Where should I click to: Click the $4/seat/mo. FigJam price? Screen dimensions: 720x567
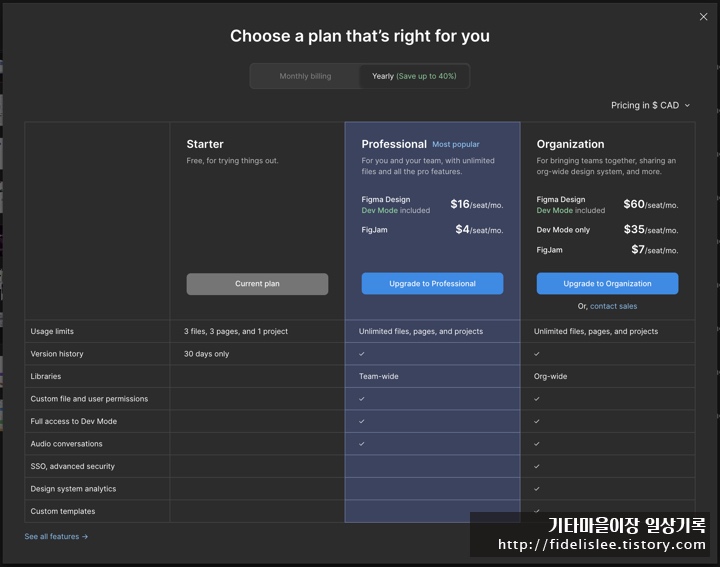point(479,230)
